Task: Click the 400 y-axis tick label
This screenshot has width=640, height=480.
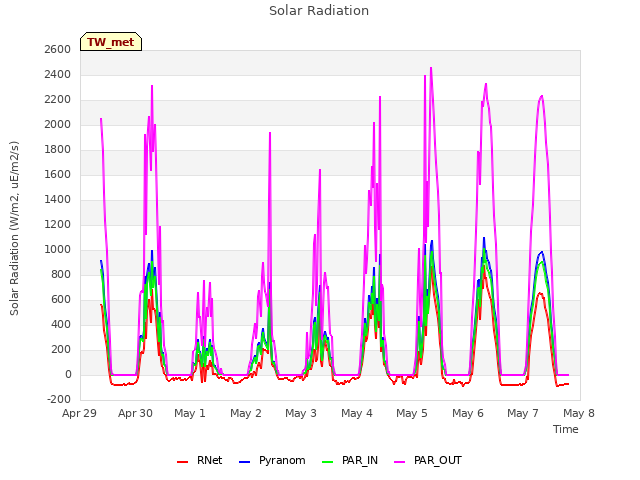Action: 61,324
